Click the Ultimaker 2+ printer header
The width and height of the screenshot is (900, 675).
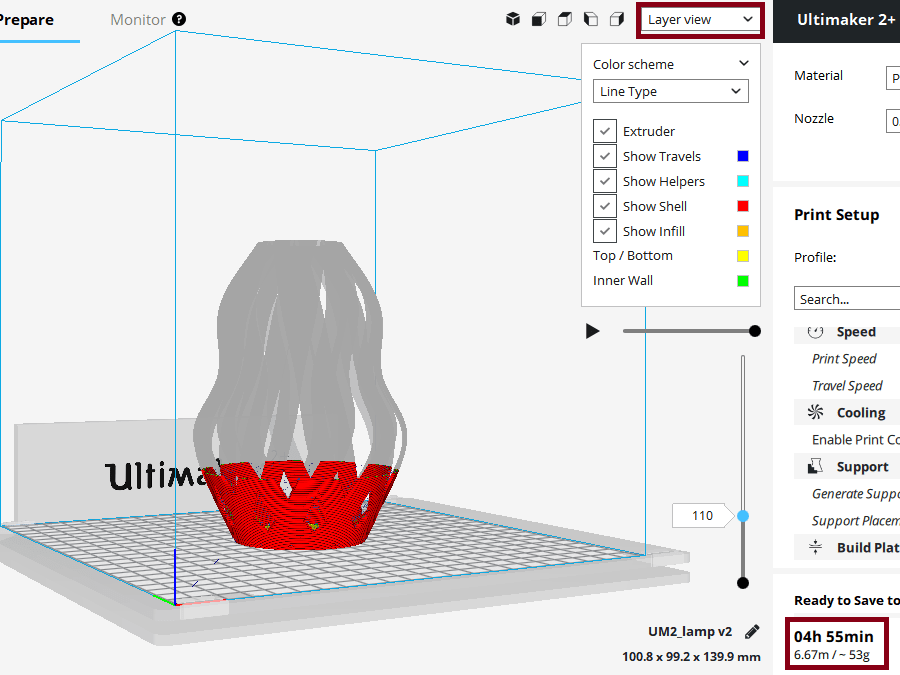[845, 20]
